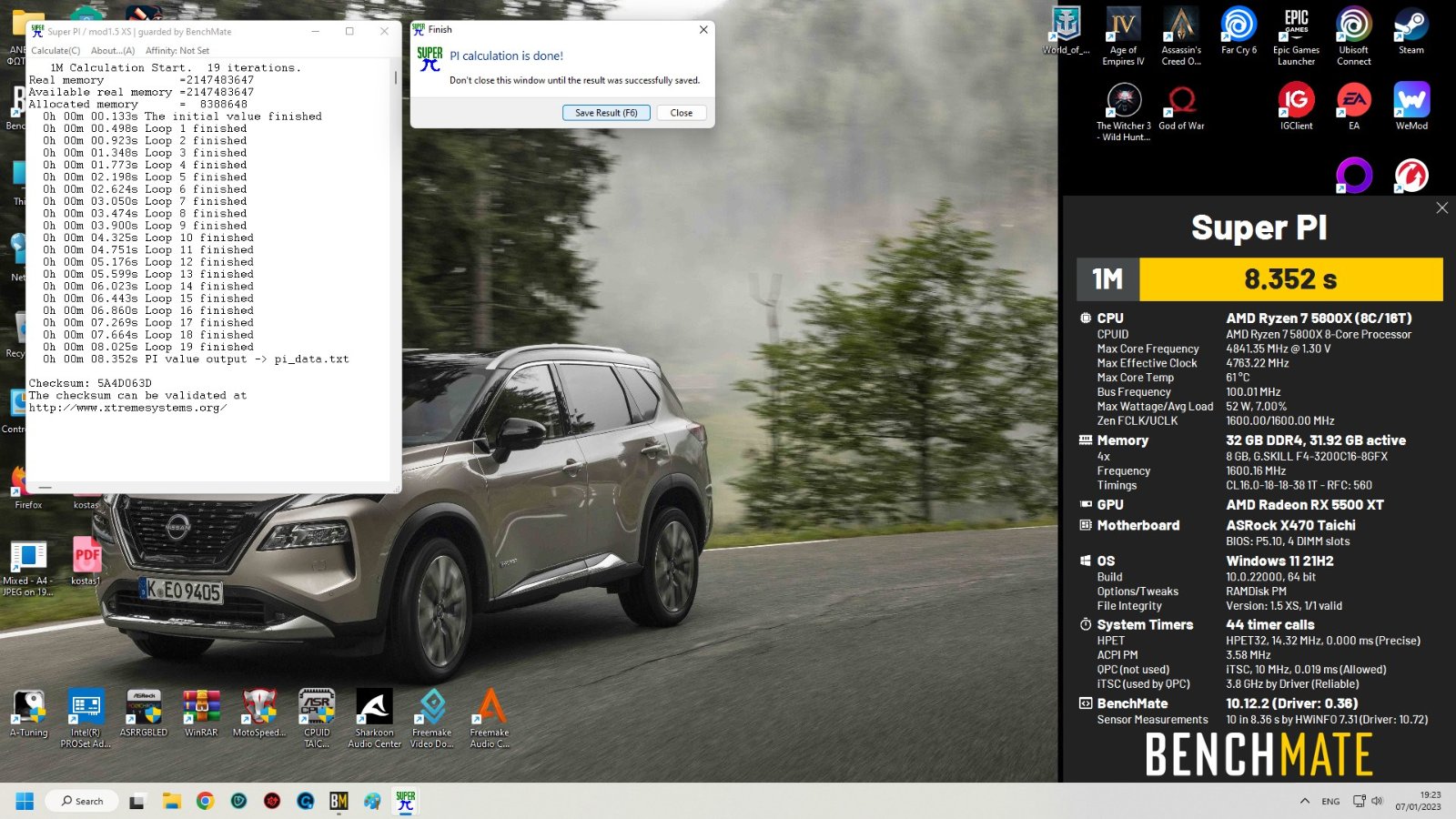
Task: Open Freemake Video Downloader shortcut
Action: 432,718
